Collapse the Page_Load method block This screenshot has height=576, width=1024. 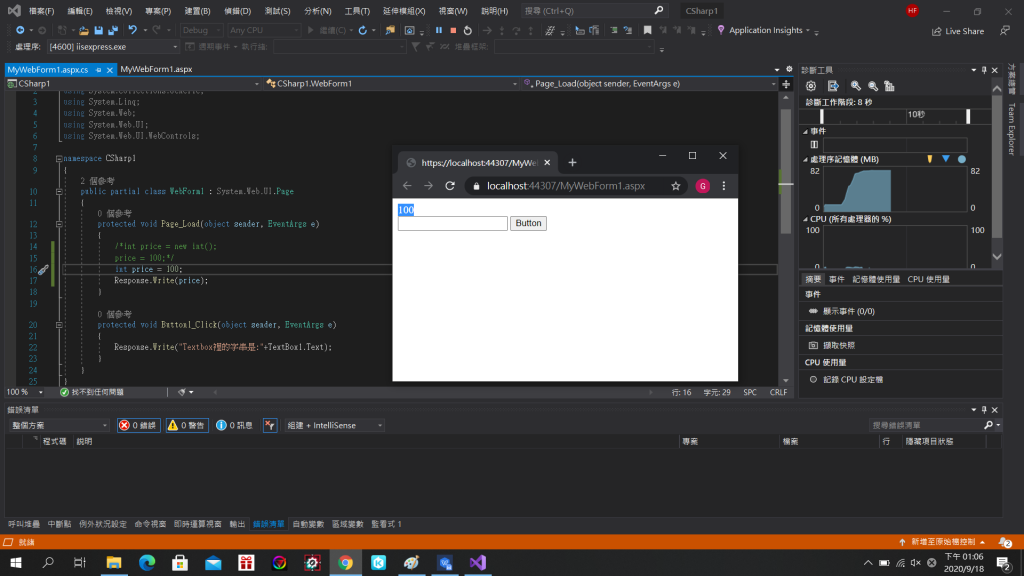click(x=59, y=224)
